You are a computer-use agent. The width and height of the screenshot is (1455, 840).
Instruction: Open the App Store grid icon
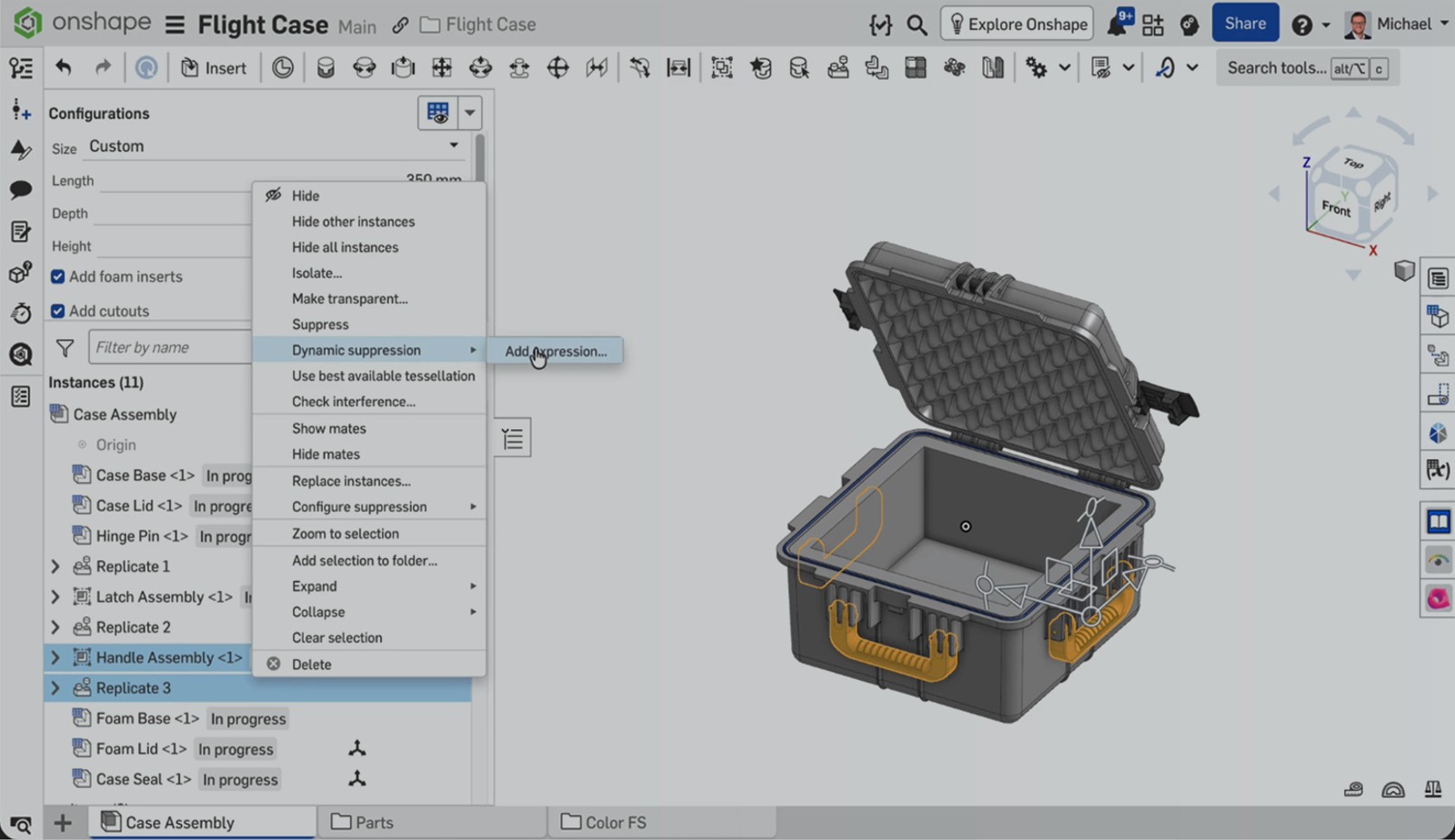(1153, 25)
